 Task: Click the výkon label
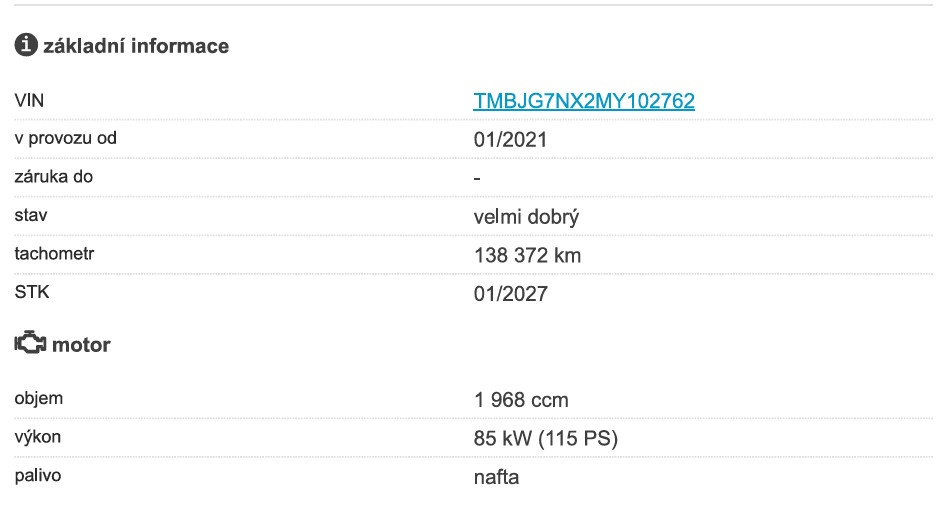coord(37,437)
